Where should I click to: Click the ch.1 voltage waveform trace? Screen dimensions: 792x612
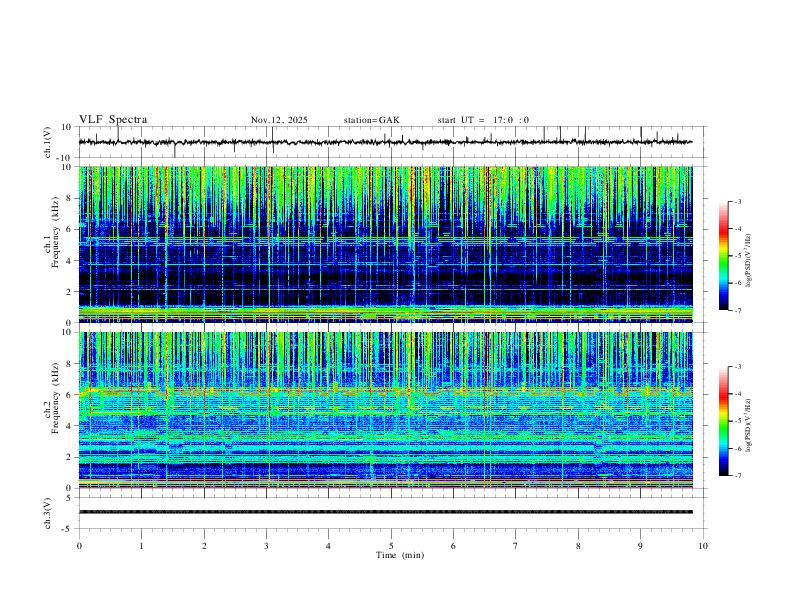[385, 142]
